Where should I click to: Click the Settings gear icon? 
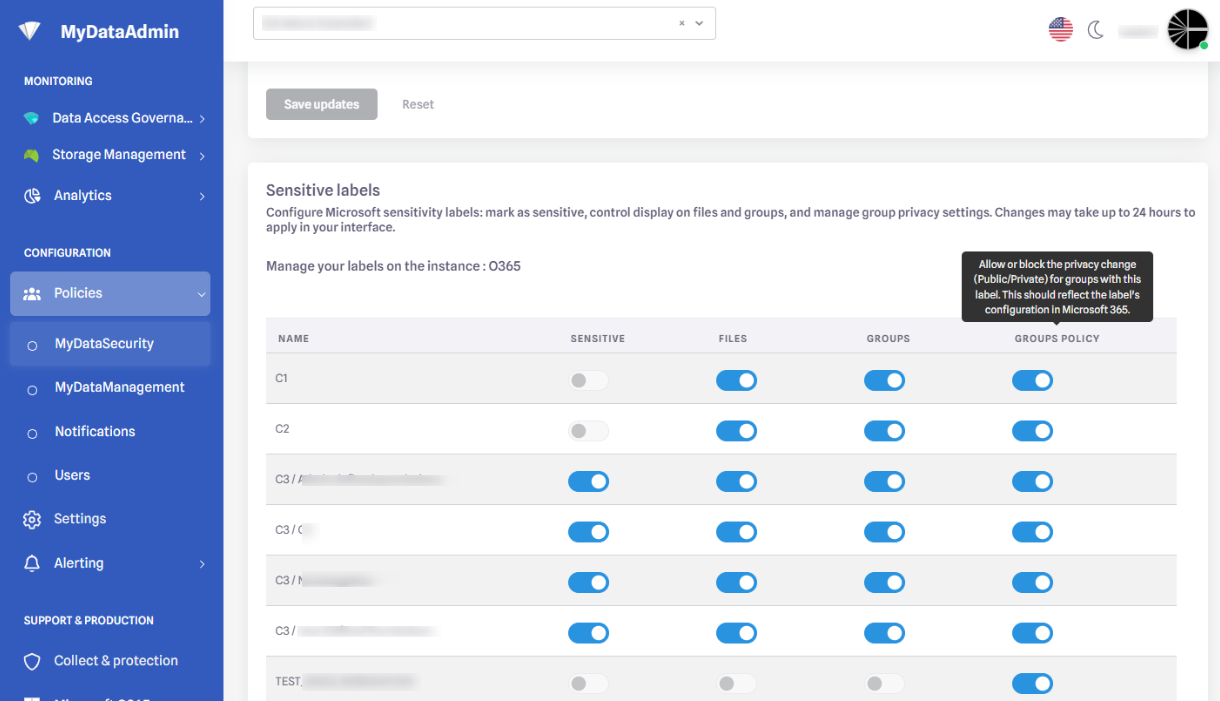(x=32, y=519)
